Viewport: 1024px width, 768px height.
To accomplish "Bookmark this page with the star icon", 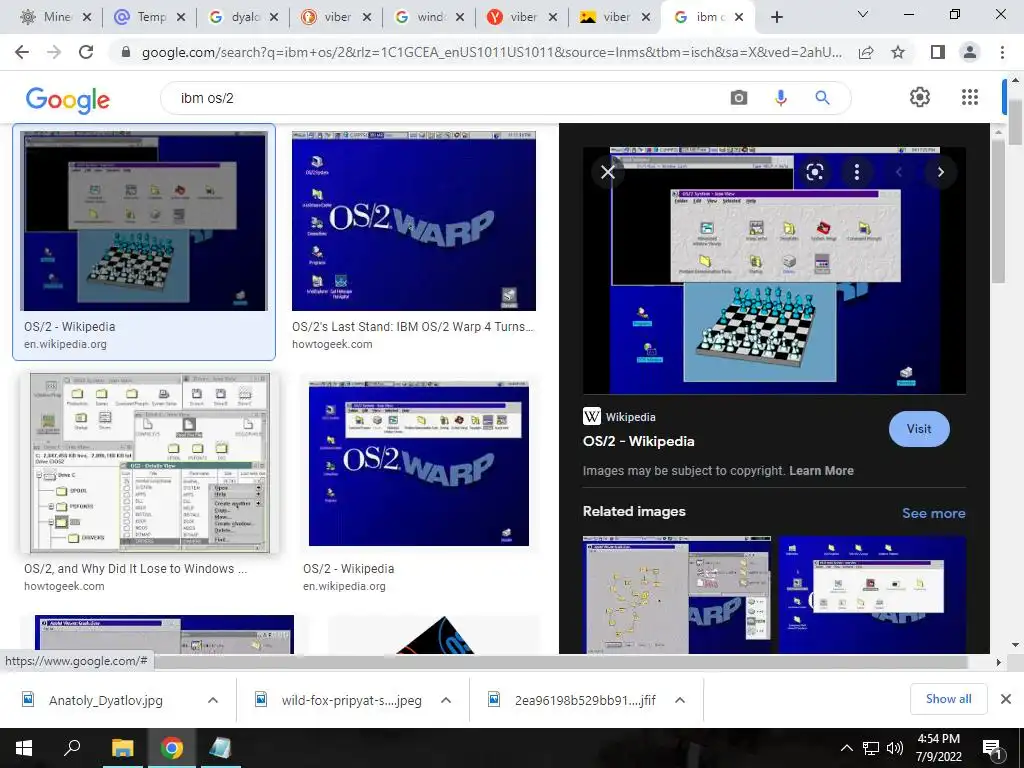I will point(899,52).
